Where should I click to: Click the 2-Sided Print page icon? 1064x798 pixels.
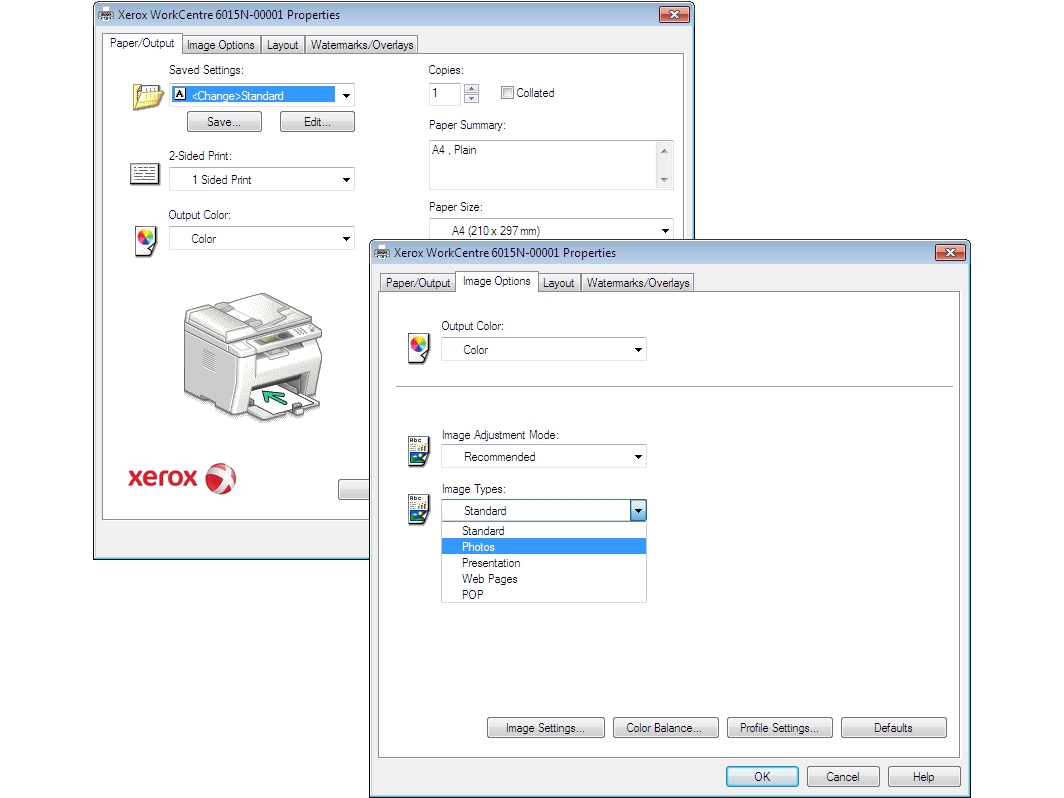pyautogui.click(x=145, y=174)
